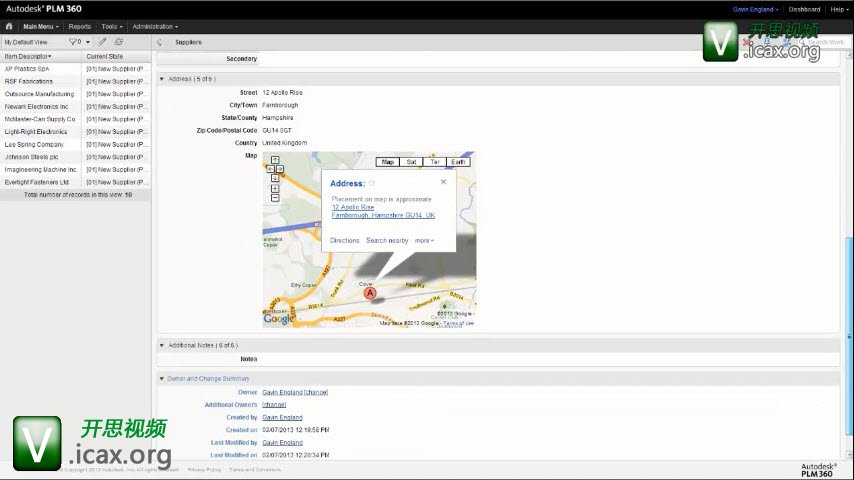The width and height of the screenshot is (854, 480).
Task: Open the map Terms of Use link
Action: pyautogui.click(x=459, y=323)
